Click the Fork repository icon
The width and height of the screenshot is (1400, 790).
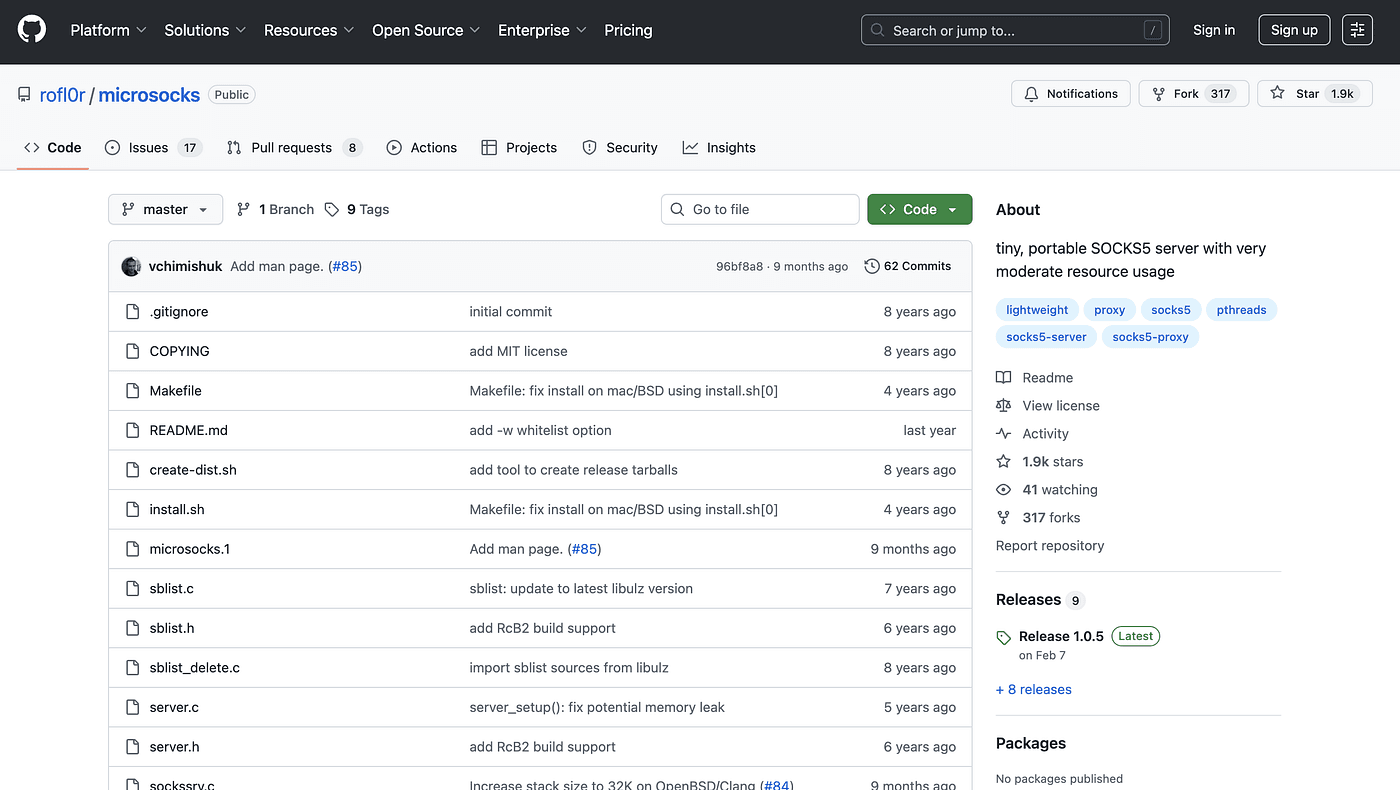tap(1159, 94)
